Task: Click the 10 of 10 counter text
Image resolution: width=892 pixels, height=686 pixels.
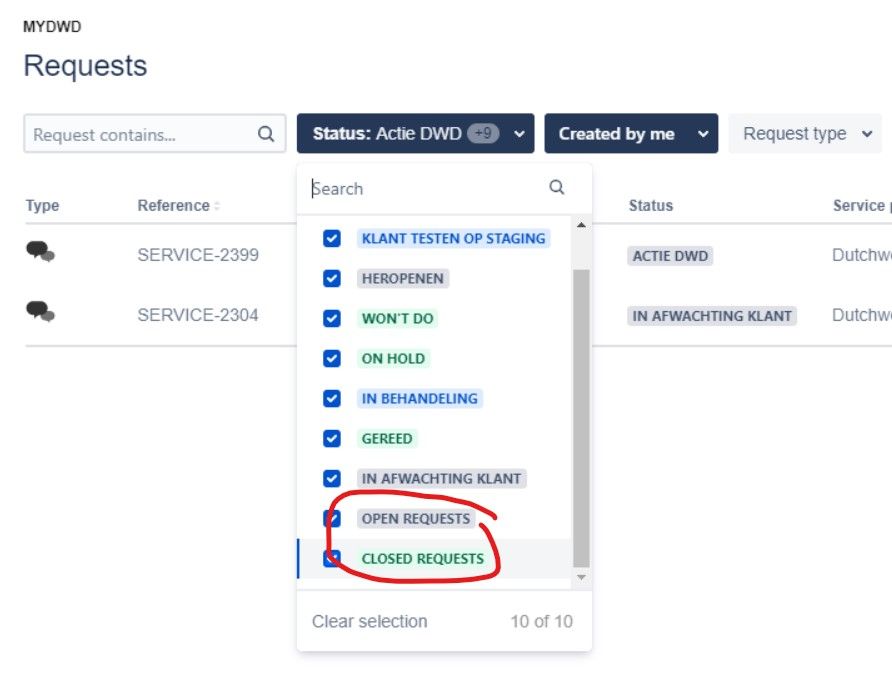Action: (x=542, y=621)
